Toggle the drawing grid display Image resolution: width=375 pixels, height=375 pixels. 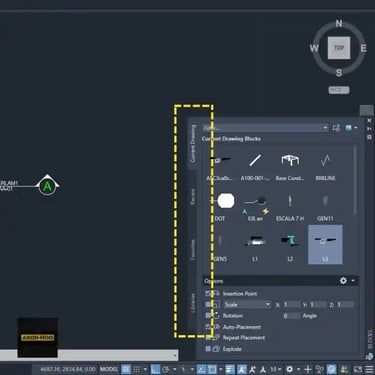coord(126,369)
